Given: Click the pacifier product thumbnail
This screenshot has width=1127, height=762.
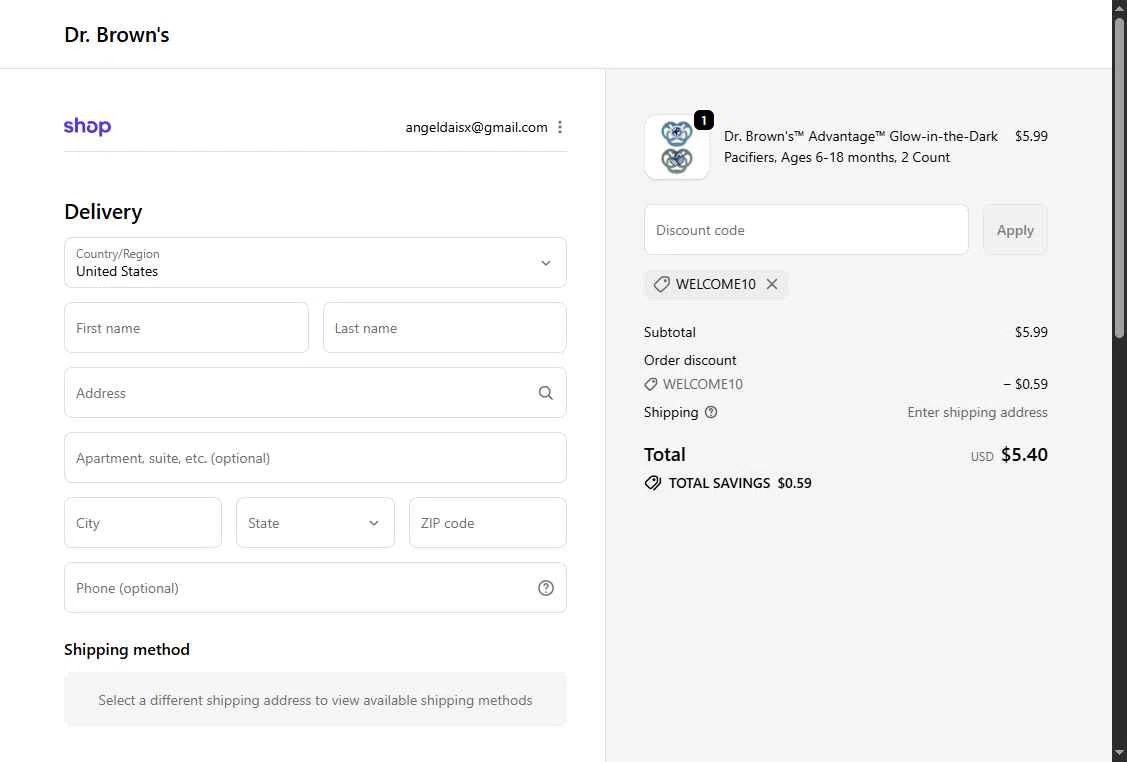Looking at the screenshot, I should point(676,147).
